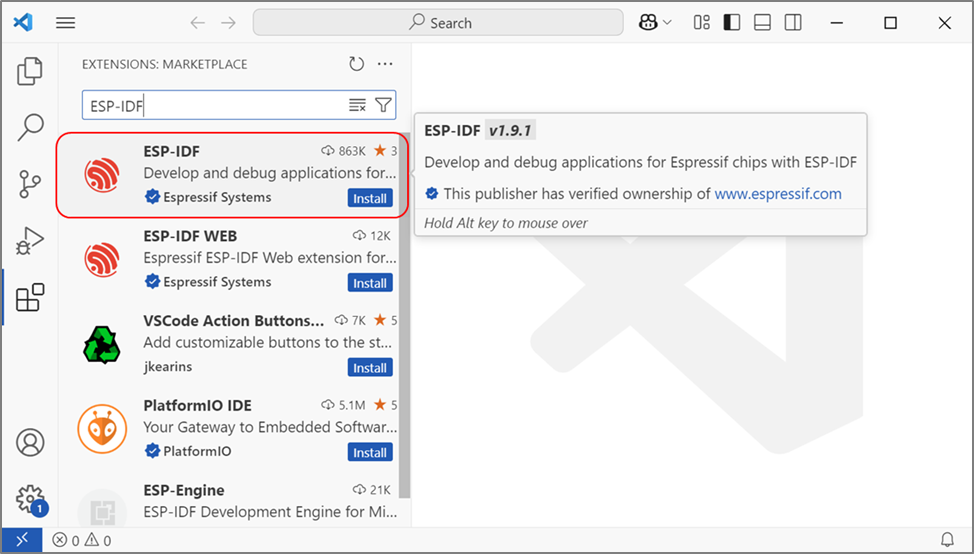Open the Manage gear icon
Viewport: 974px width, 554px height.
(x=30, y=499)
